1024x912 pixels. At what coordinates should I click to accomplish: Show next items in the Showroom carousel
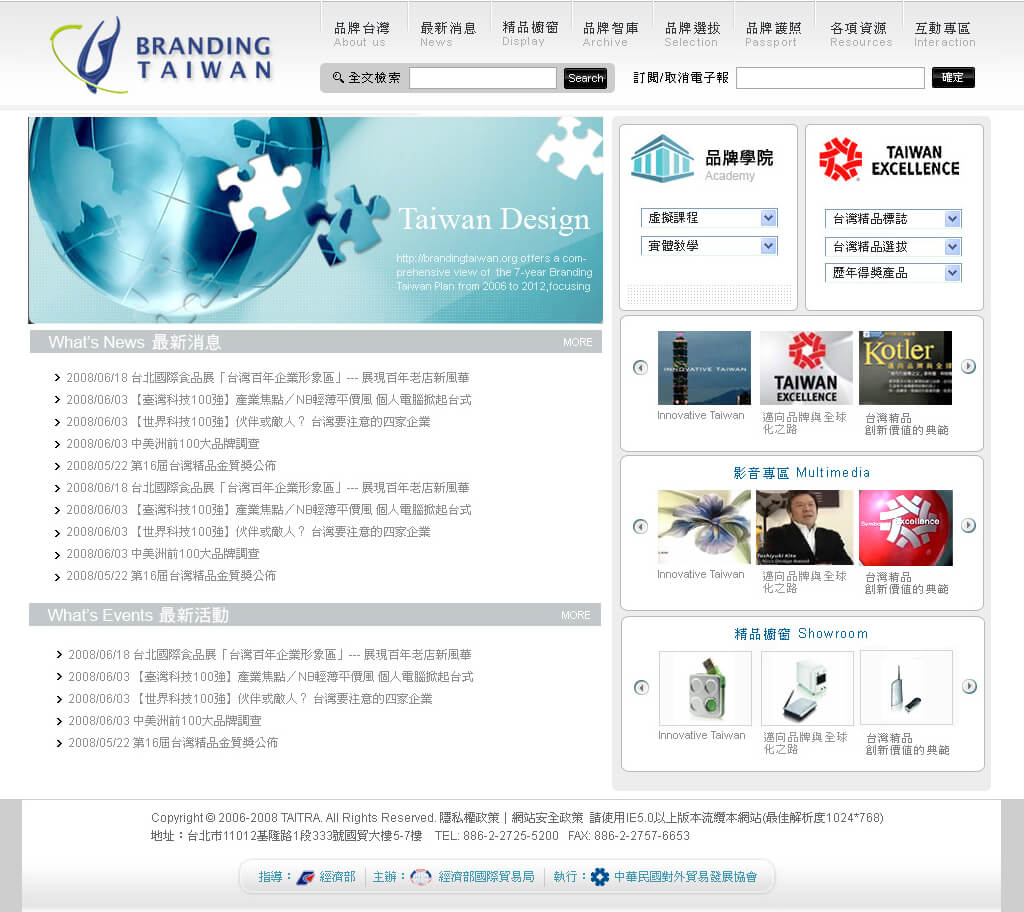coord(970,686)
